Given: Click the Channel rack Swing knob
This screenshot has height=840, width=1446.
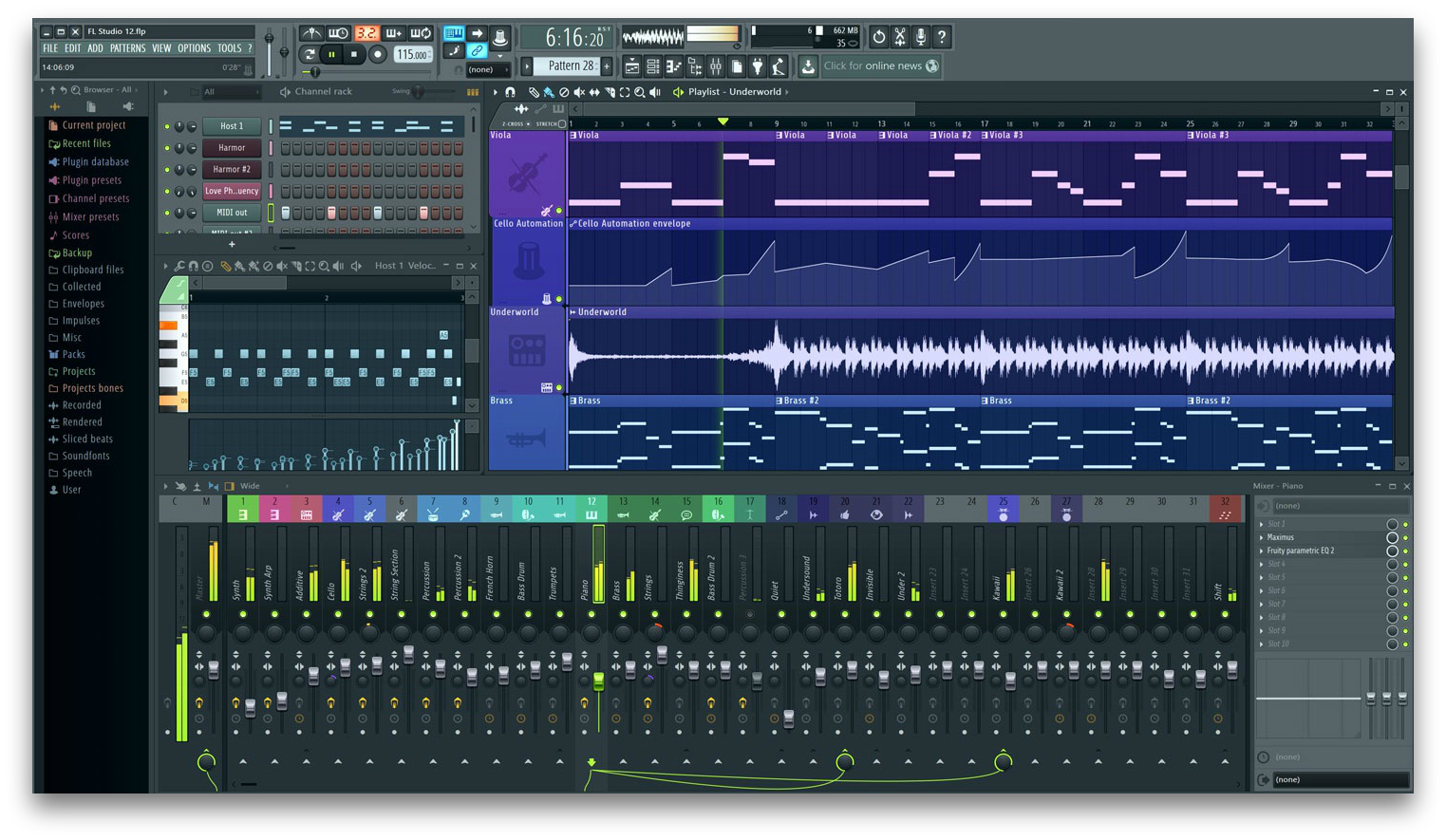Looking at the screenshot, I should point(418,91).
